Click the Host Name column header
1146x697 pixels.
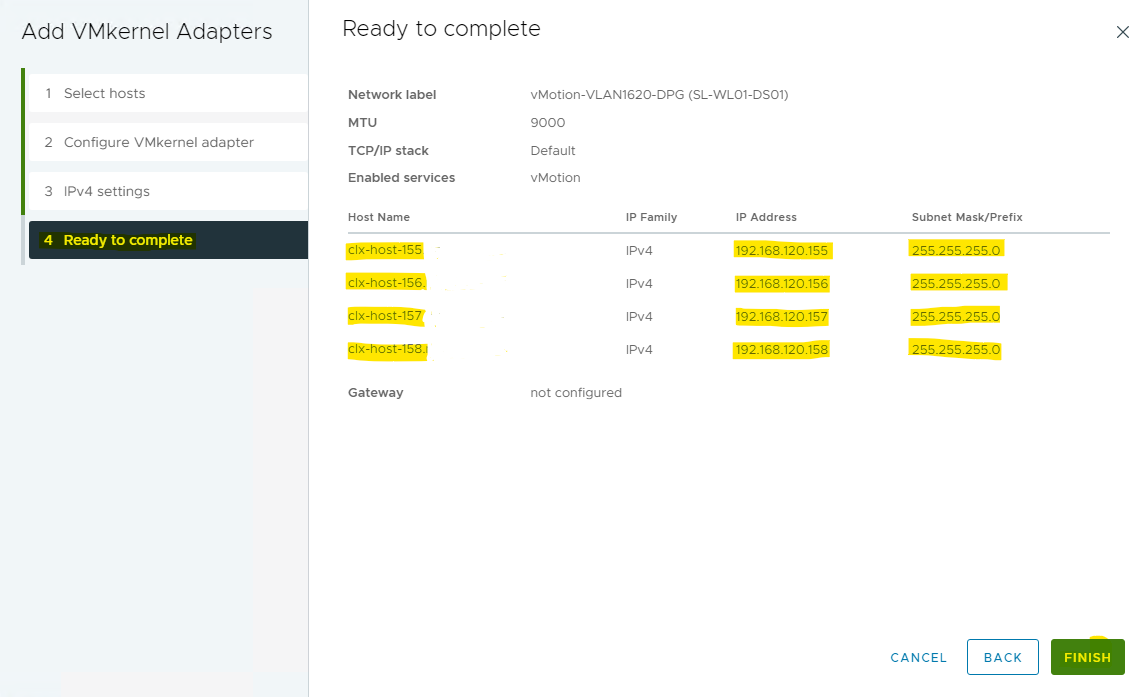click(x=379, y=217)
